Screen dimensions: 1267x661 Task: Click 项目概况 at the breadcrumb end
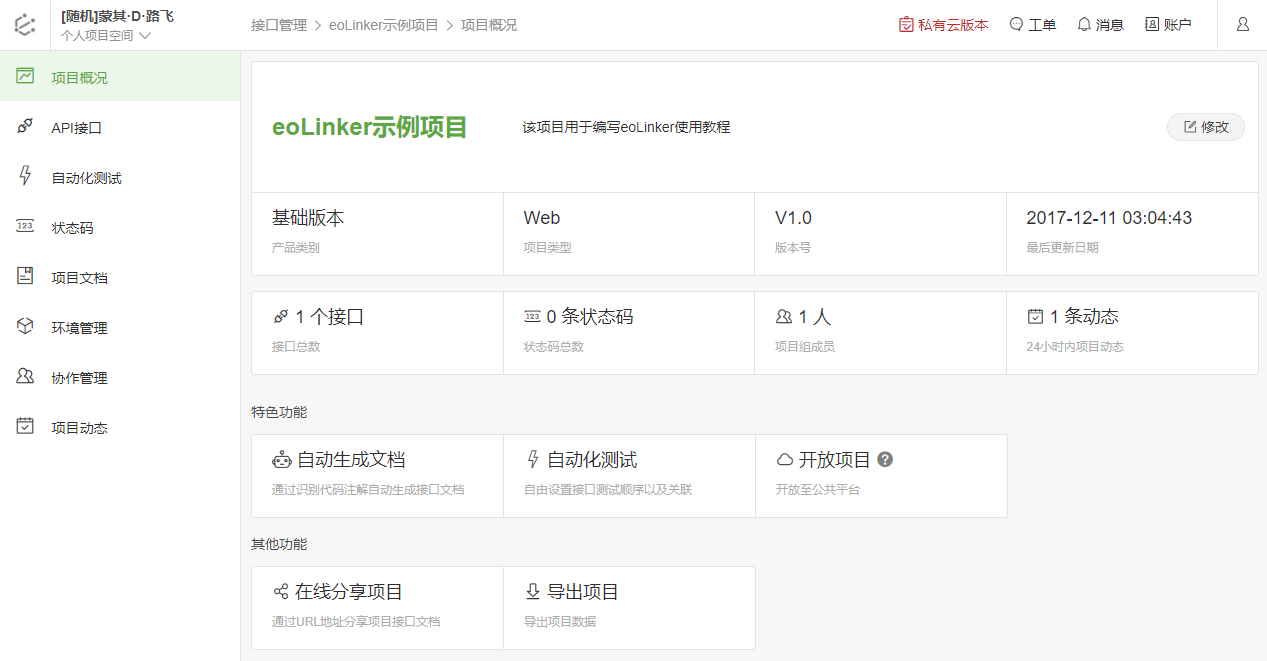(x=489, y=25)
